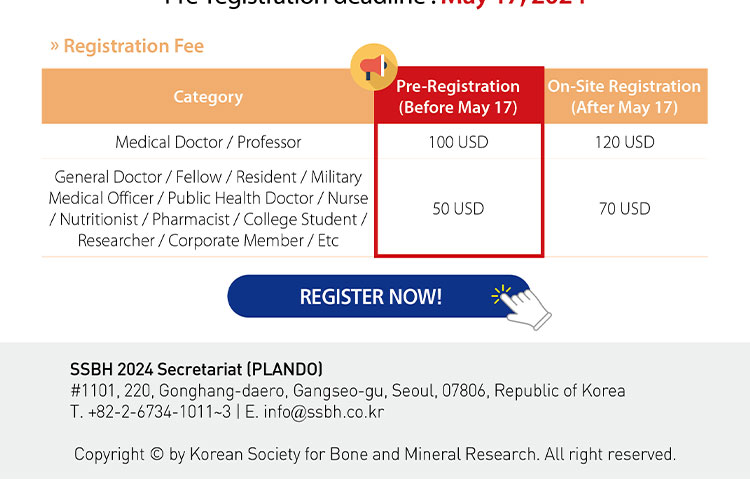This screenshot has height=479, width=750.
Task: Click the Registration Fee heading
Action: (x=127, y=46)
